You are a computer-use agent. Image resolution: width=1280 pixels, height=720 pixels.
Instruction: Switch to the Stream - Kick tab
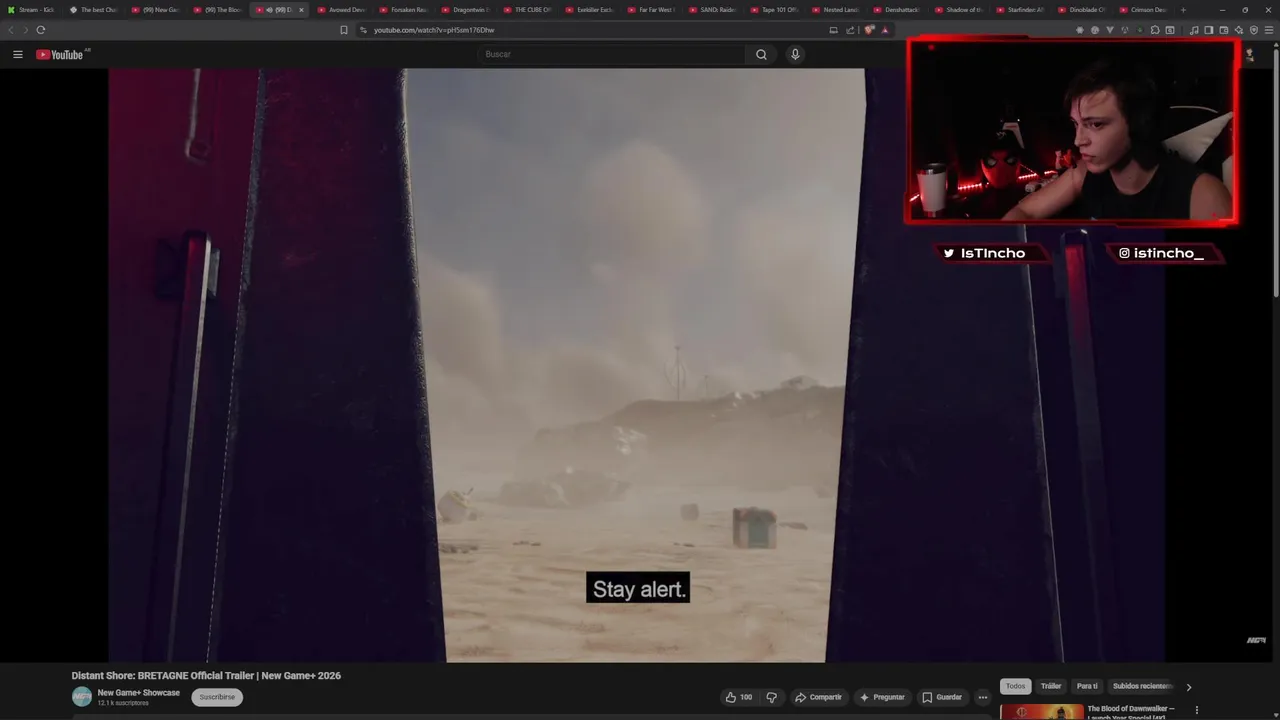coord(32,10)
